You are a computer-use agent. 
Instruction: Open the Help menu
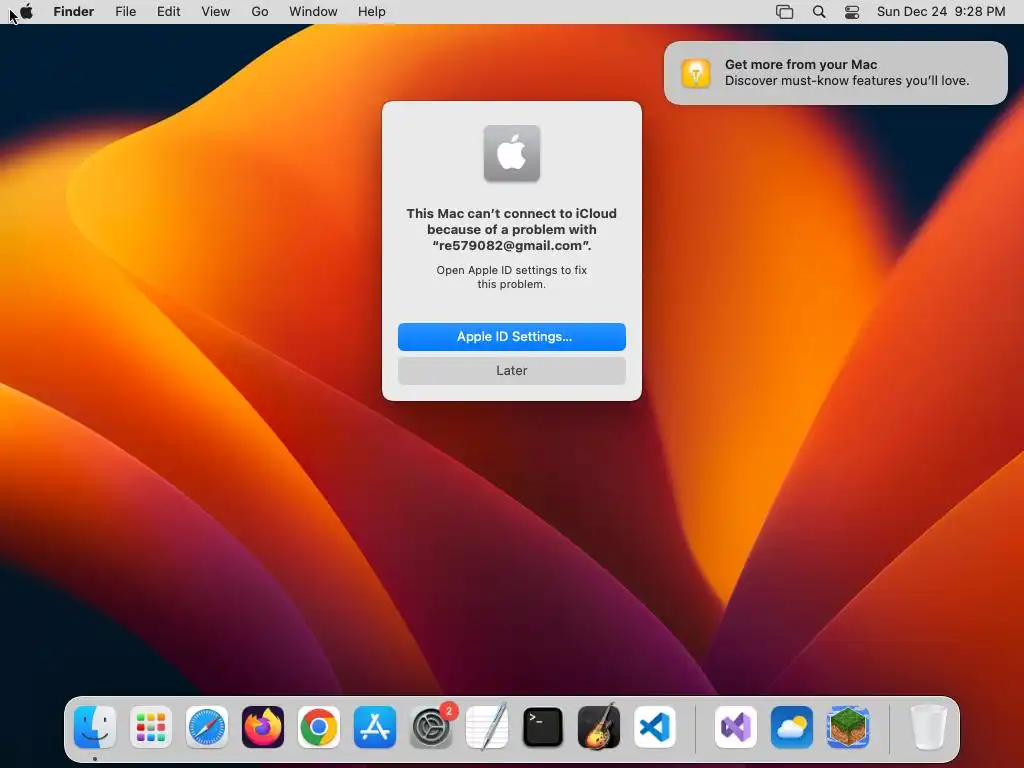[372, 12]
